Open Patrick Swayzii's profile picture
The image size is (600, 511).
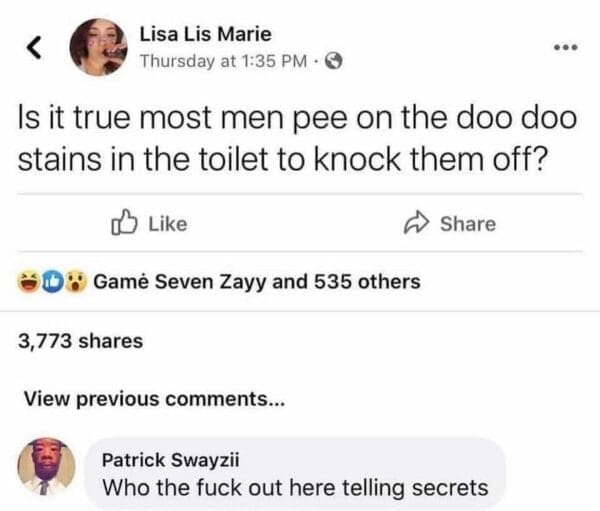point(43,467)
